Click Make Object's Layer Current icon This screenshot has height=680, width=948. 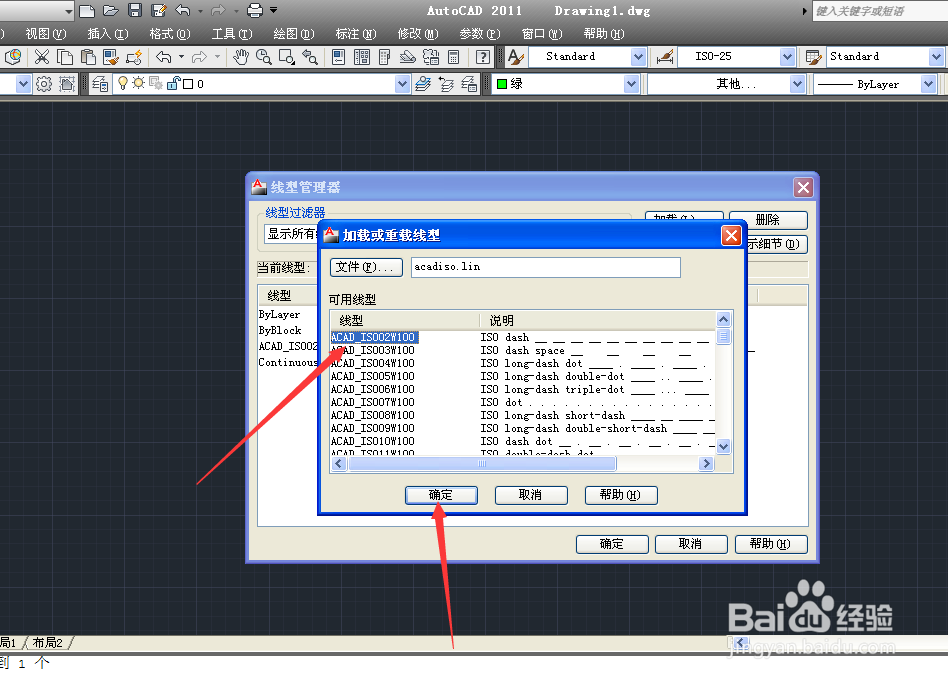(x=423, y=84)
